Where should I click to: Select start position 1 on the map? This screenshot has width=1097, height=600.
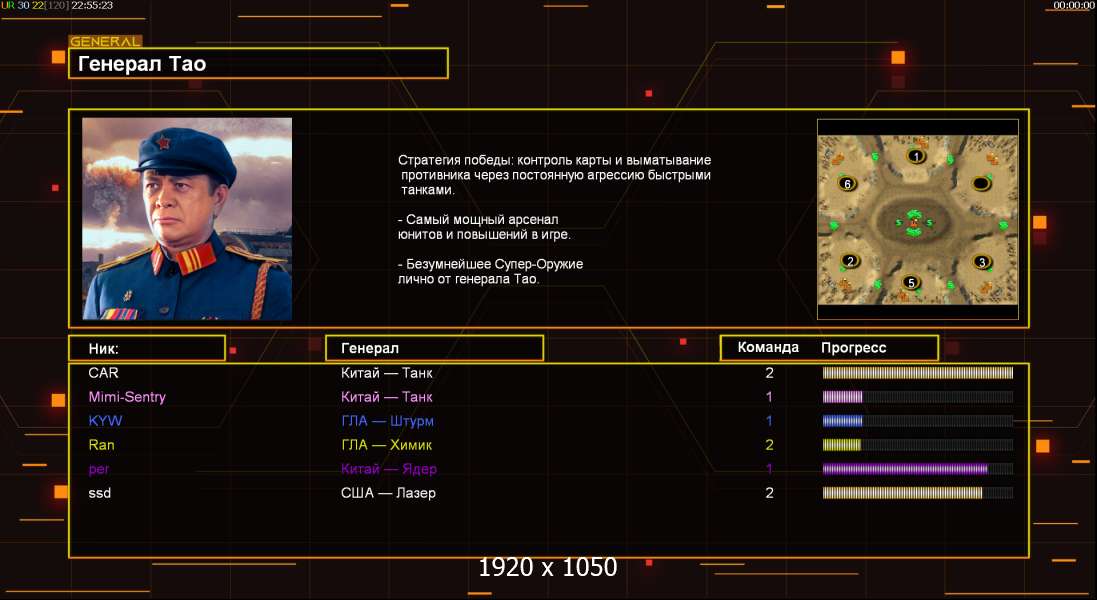(x=916, y=156)
